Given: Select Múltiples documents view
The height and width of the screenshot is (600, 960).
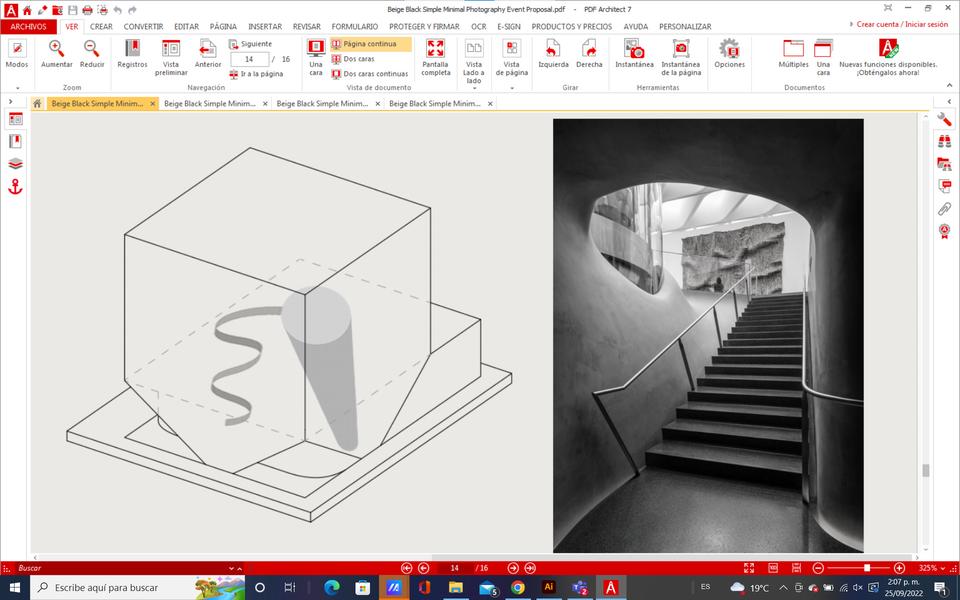Looking at the screenshot, I should [x=793, y=54].
